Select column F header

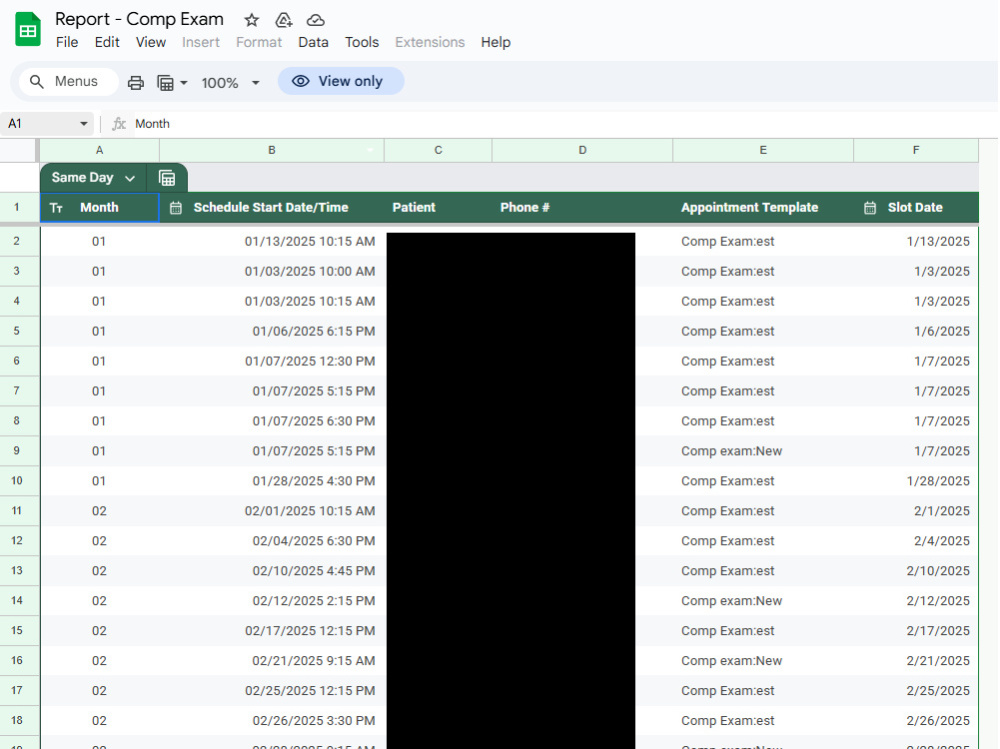916,151
